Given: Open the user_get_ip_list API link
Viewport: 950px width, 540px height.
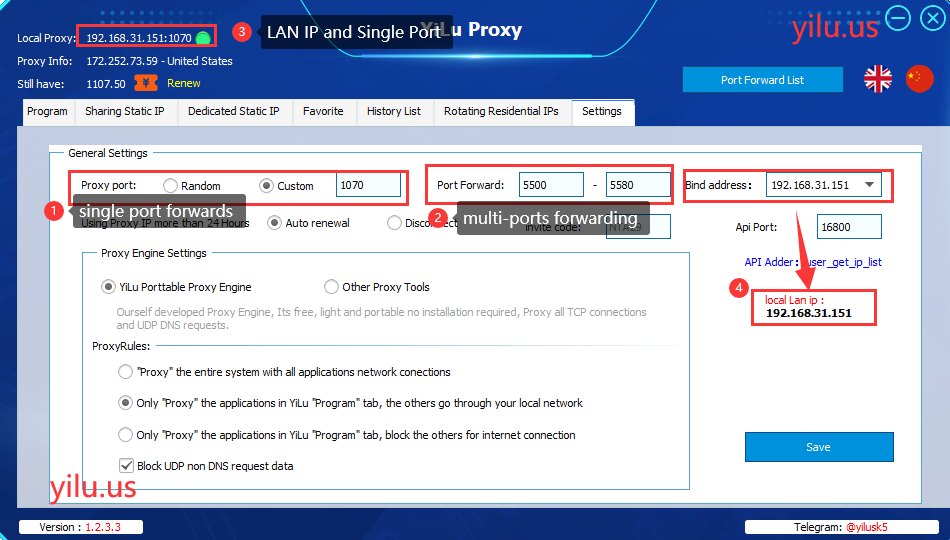Looking at the screenshot, I should [842, 262].
